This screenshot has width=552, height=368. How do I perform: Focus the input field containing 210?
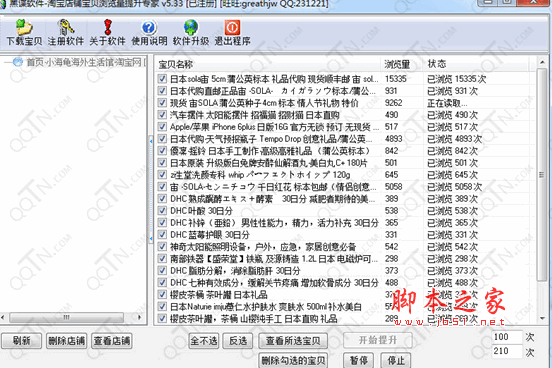click(x=507, y=351)
